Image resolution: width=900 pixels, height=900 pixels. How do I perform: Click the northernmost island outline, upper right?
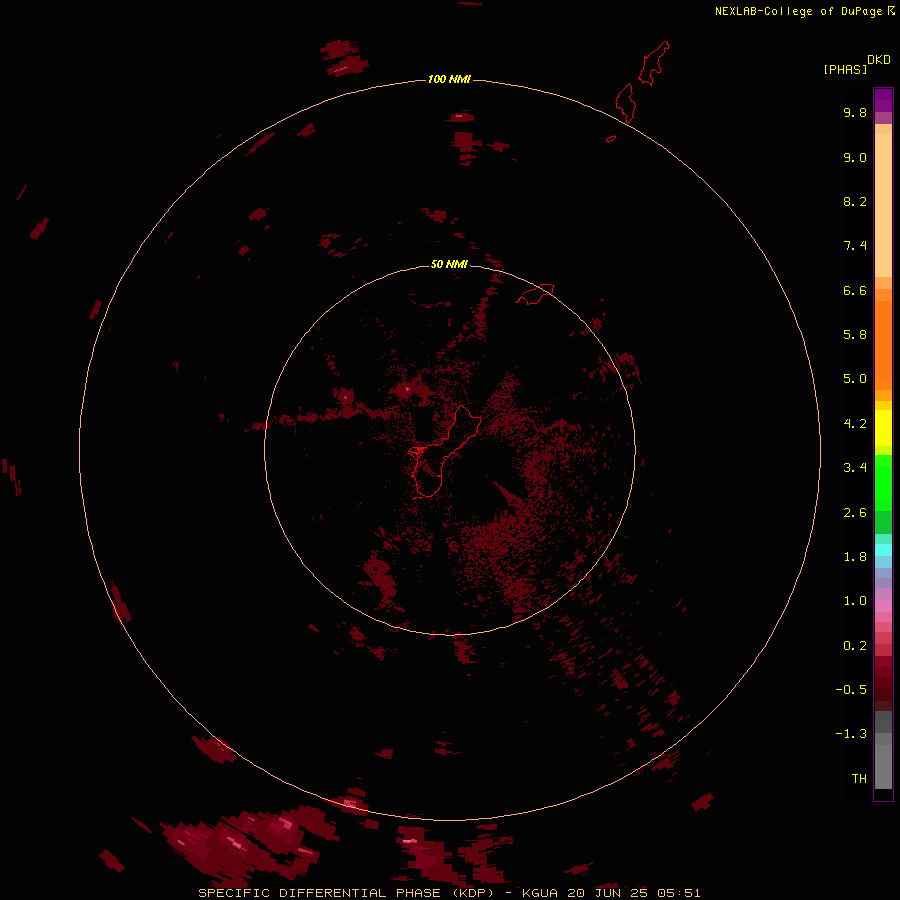(x=654, y=63)
